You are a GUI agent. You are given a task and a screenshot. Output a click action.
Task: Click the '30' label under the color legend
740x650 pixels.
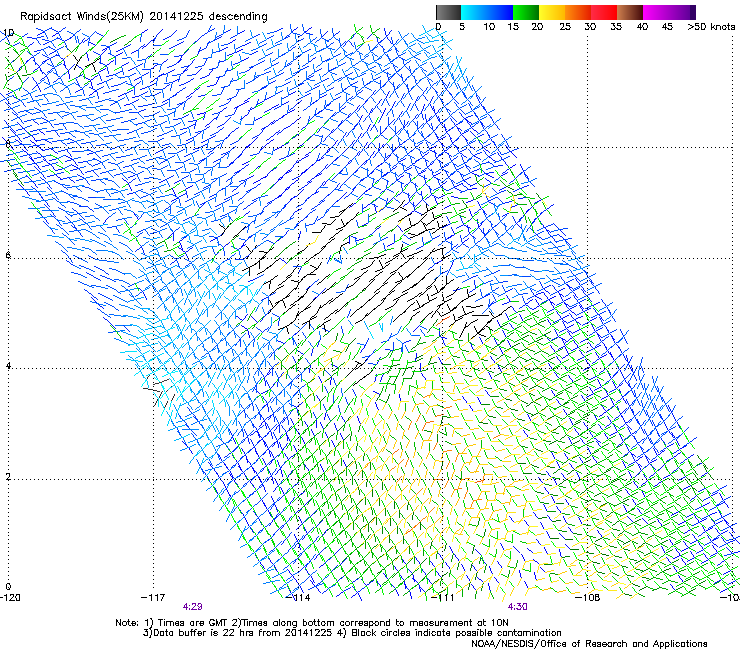pyautogui.click(x=590, y=27)
